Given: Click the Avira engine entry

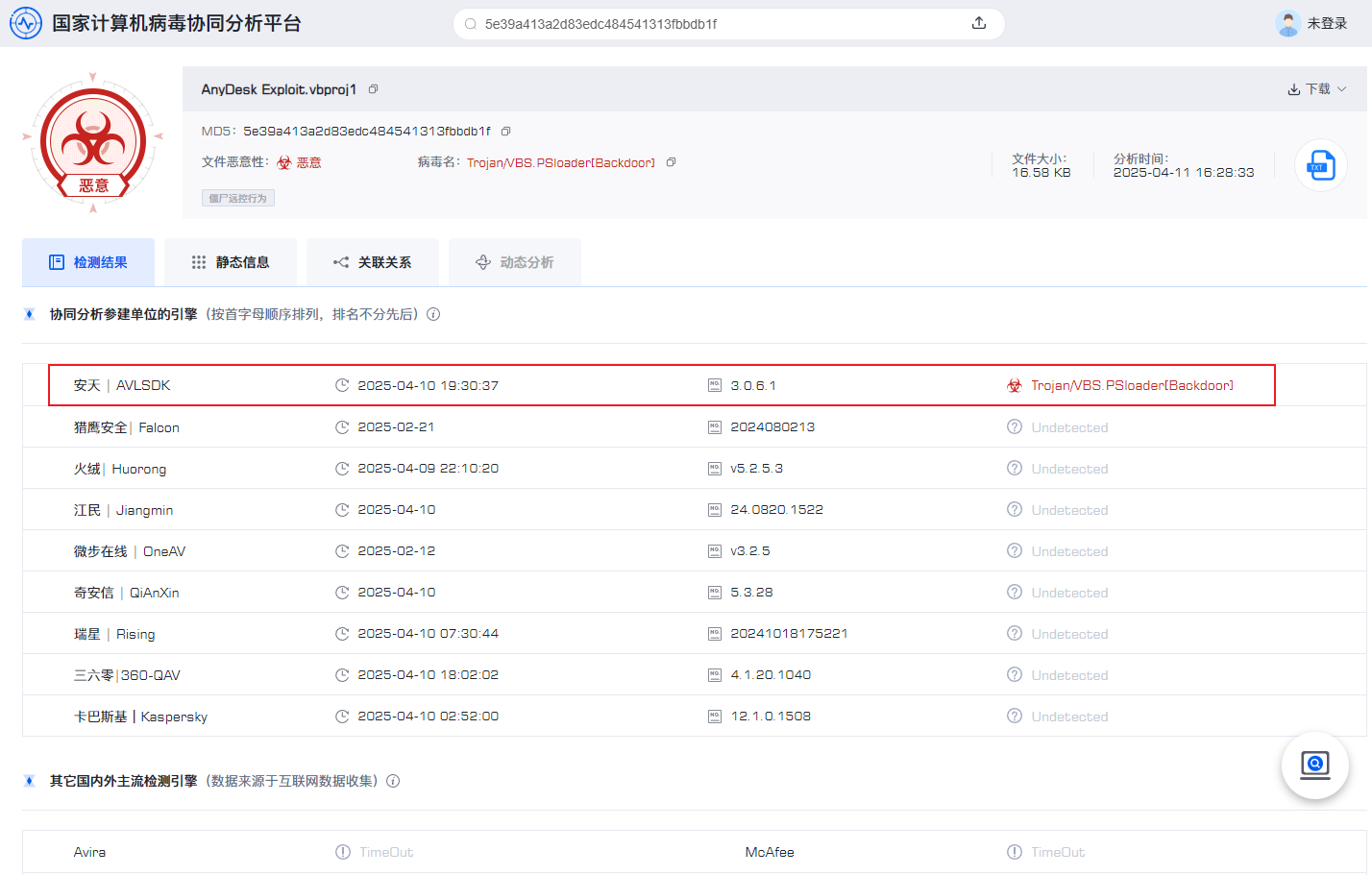Looking at the screenshot, I should pos(90,852).
